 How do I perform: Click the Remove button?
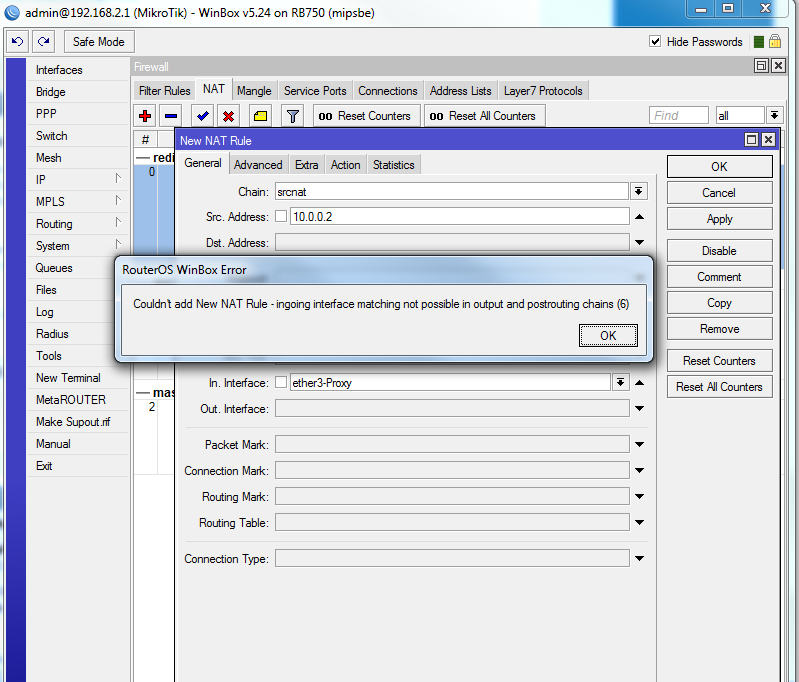720,329
